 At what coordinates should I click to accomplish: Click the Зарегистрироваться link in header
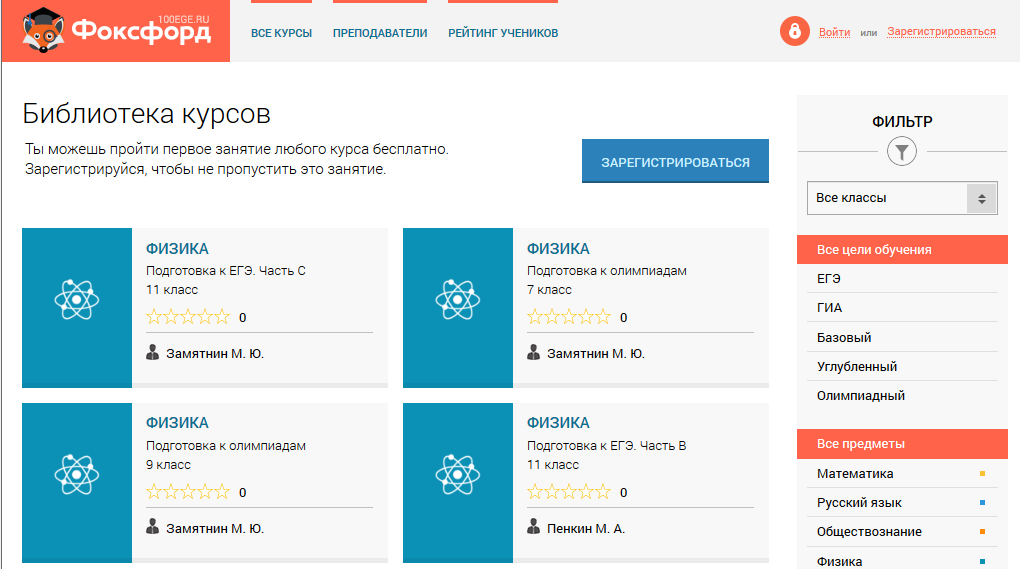(x=941, y=31)
